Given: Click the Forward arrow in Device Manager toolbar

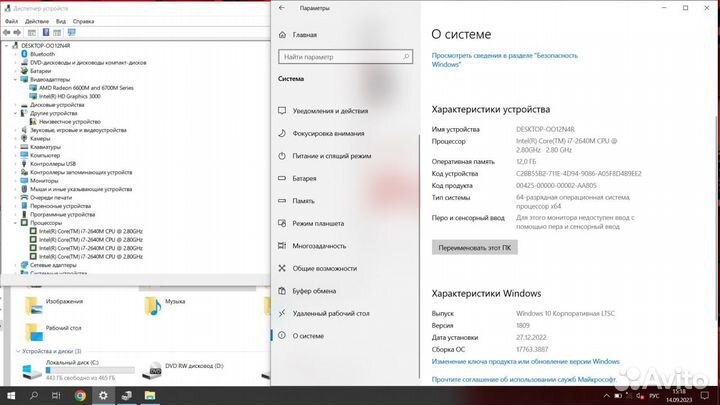Looking at the screenshot, I should click(17, 33).
